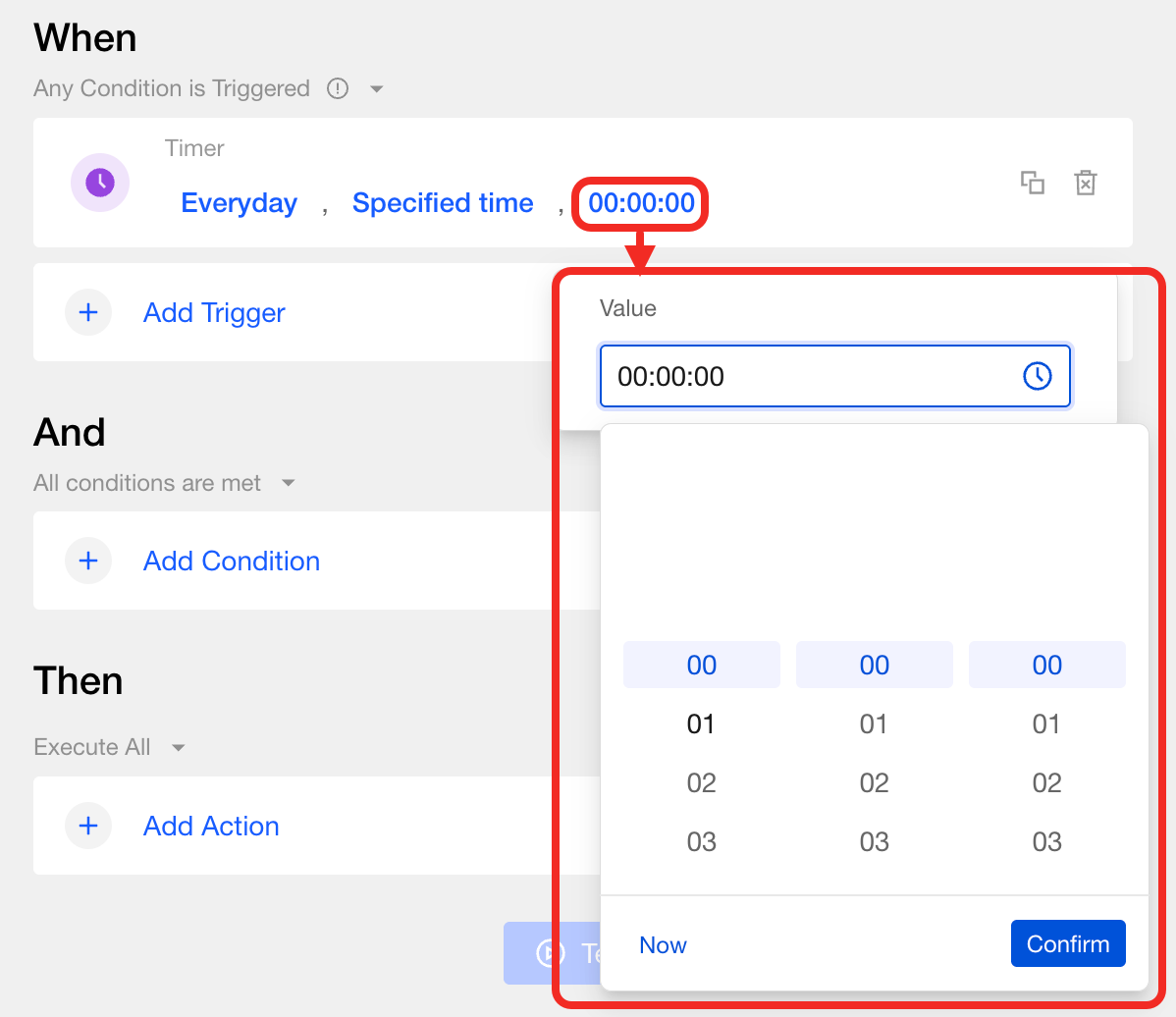Open the 00:00:00 time value link
Screen dimensions: 1176x1017
point(641,203)
